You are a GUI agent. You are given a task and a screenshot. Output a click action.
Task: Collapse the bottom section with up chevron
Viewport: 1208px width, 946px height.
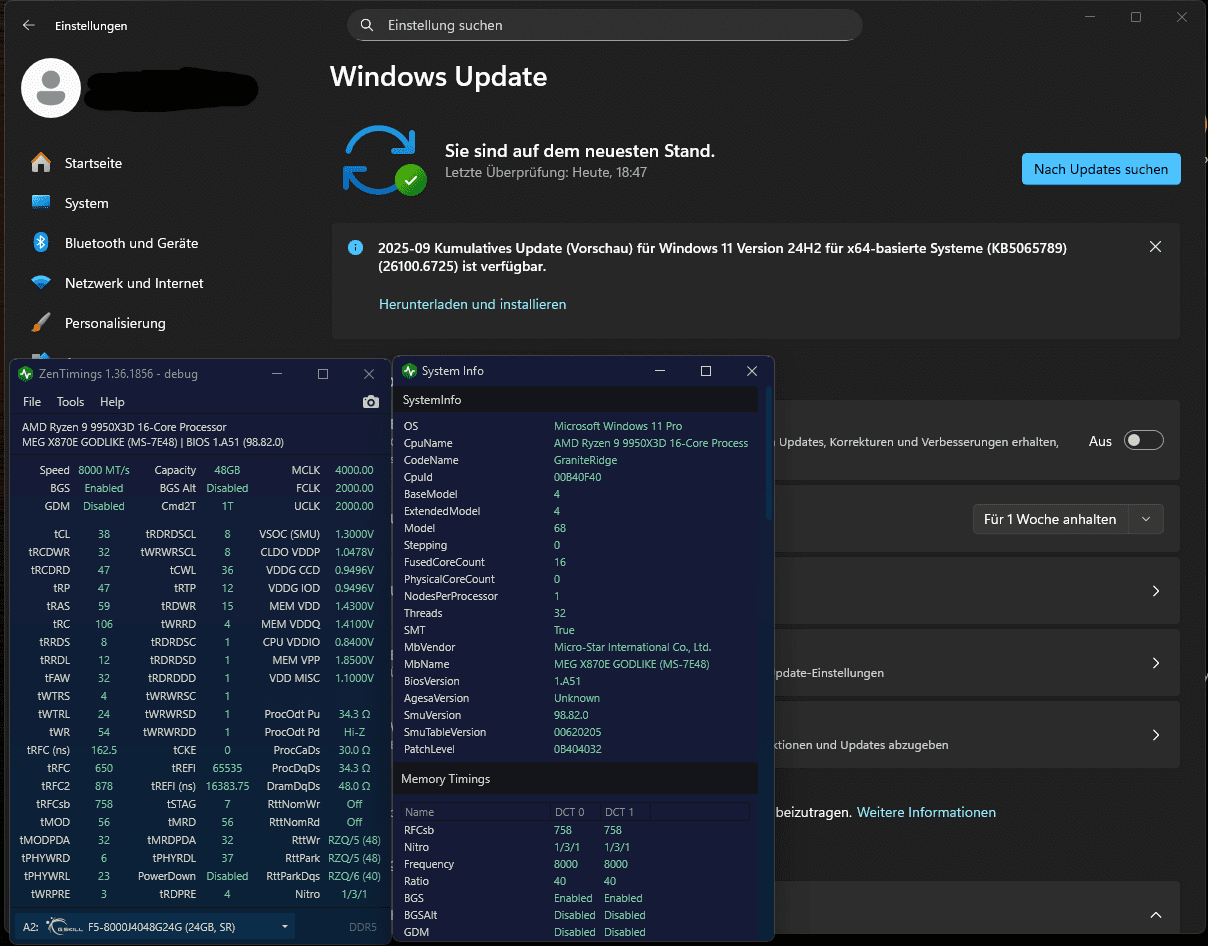pyautogui.click(x=1155, y=915)
